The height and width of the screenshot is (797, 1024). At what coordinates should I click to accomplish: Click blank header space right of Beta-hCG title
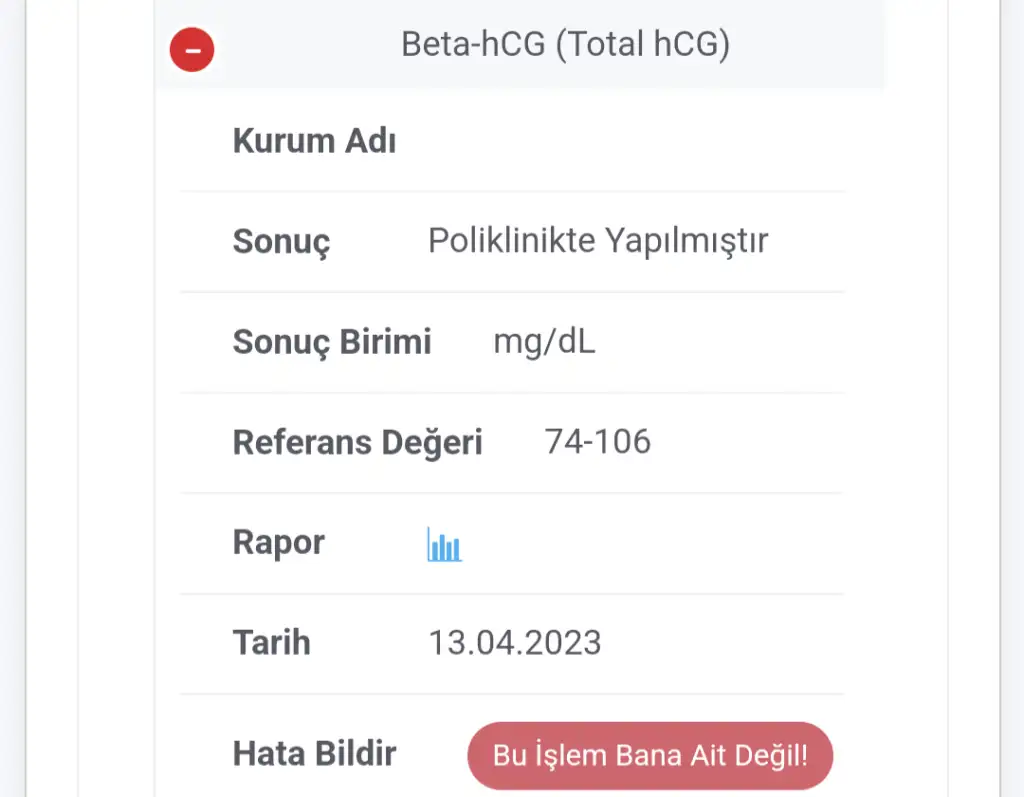(x=810, y=46)
